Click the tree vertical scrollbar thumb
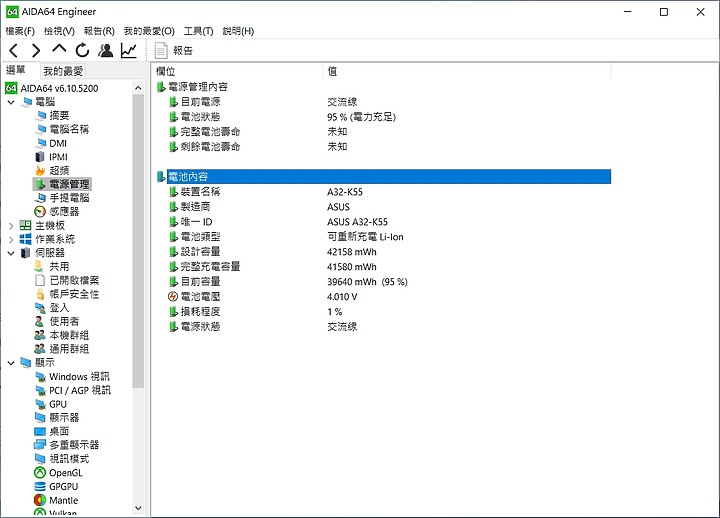720x518 pixels. pyautogui.click(x=138, y=241)
